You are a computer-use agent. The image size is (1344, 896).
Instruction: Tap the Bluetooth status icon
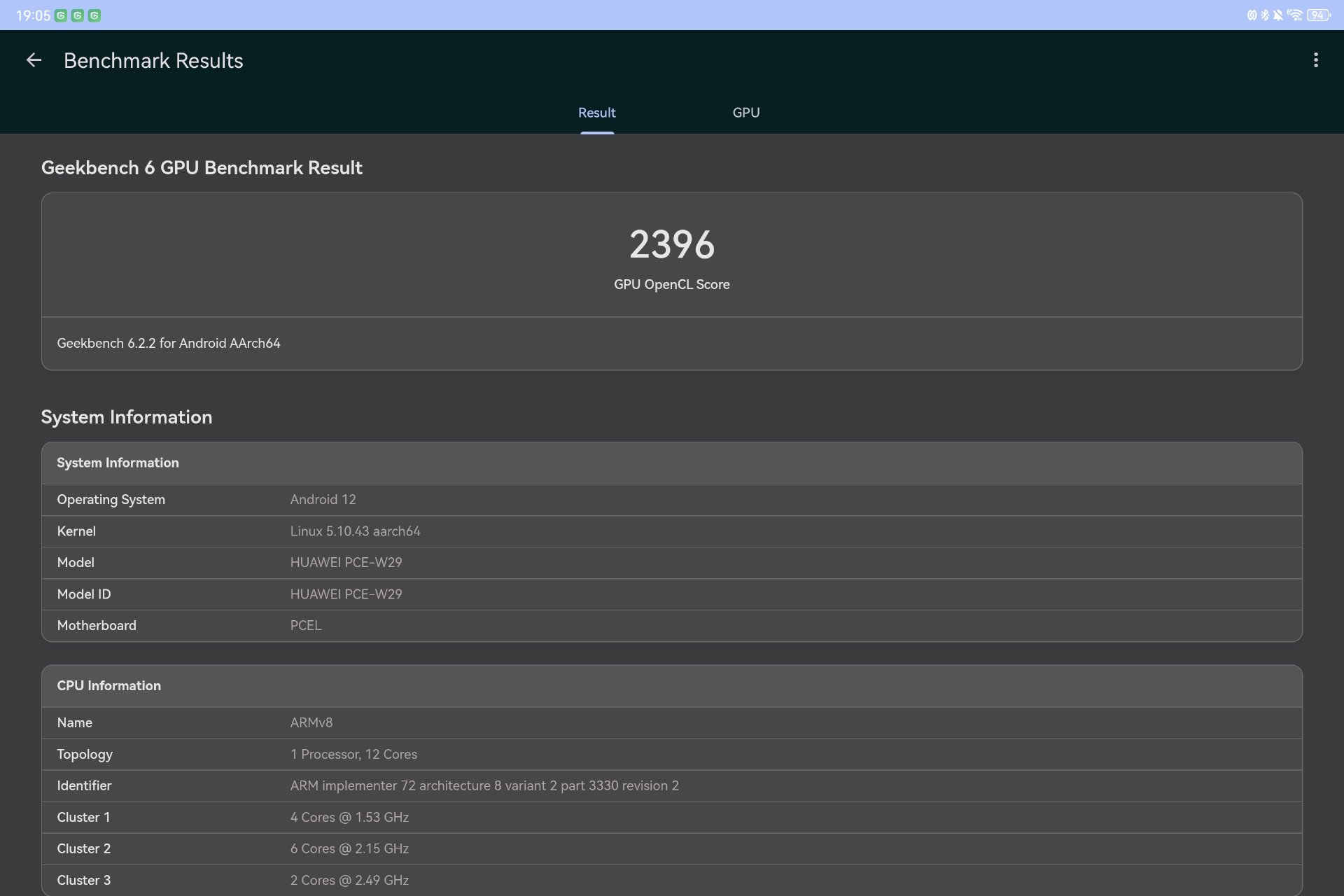(x=1265, y=15)
